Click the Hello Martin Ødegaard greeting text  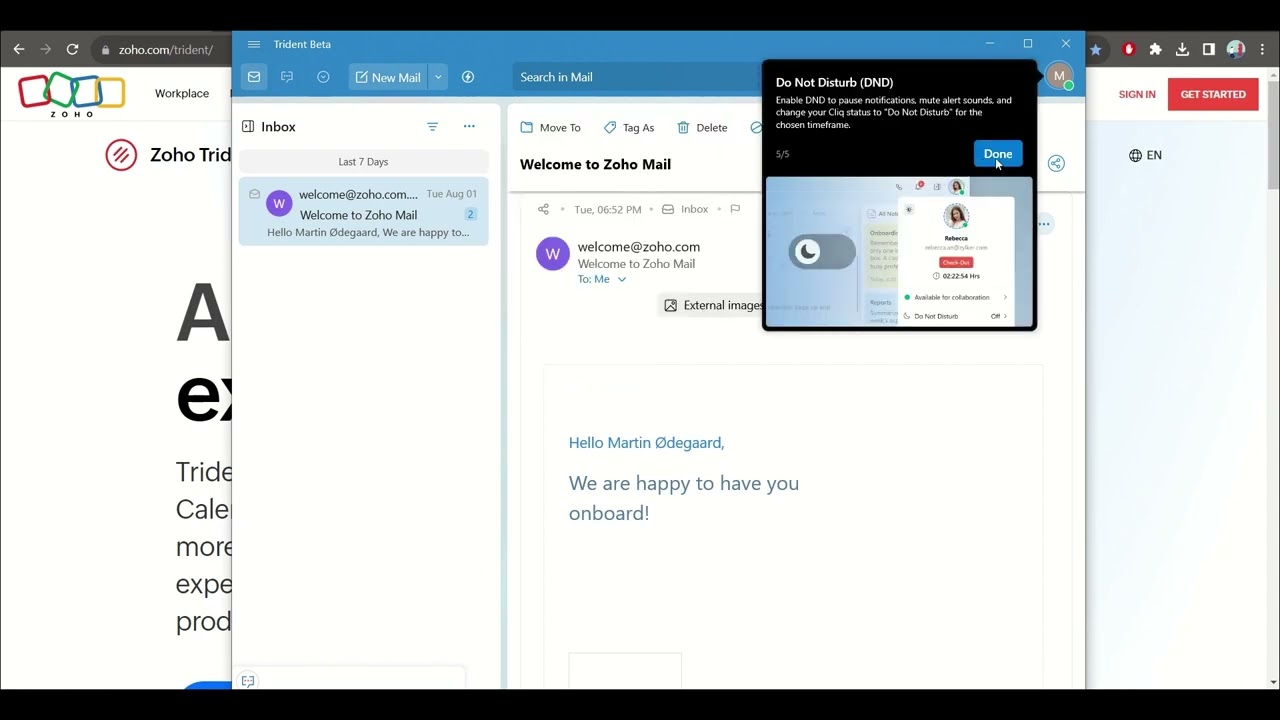point(646,443)
